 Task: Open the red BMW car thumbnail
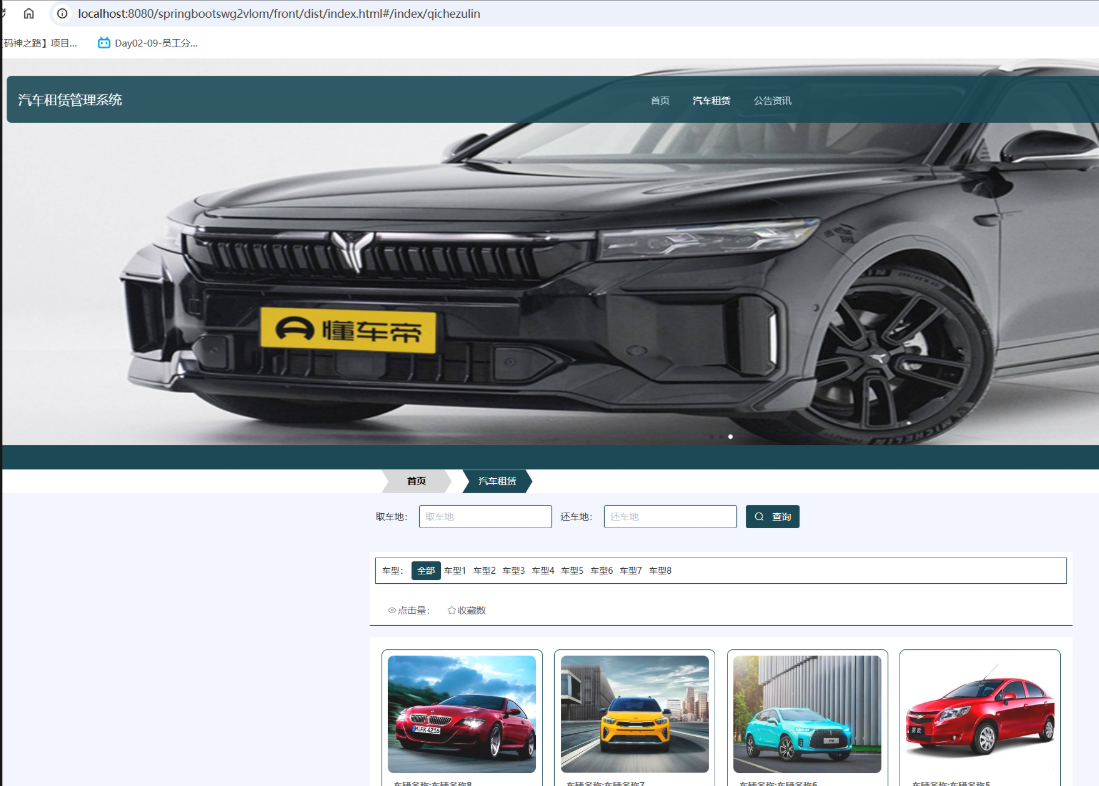tap(462, 714)
